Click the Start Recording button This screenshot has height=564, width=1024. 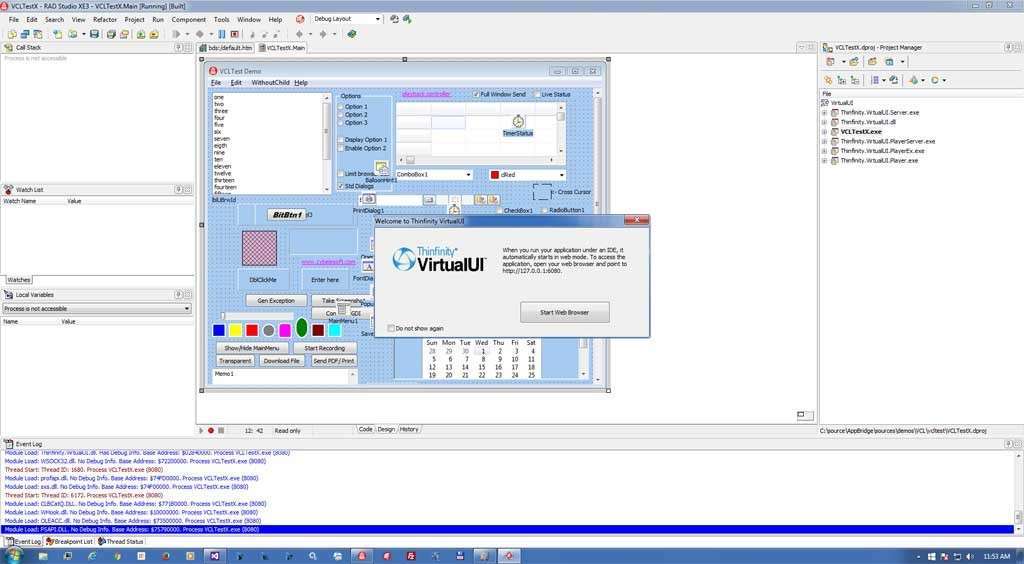pyautogui.click(x=325, y=349)
